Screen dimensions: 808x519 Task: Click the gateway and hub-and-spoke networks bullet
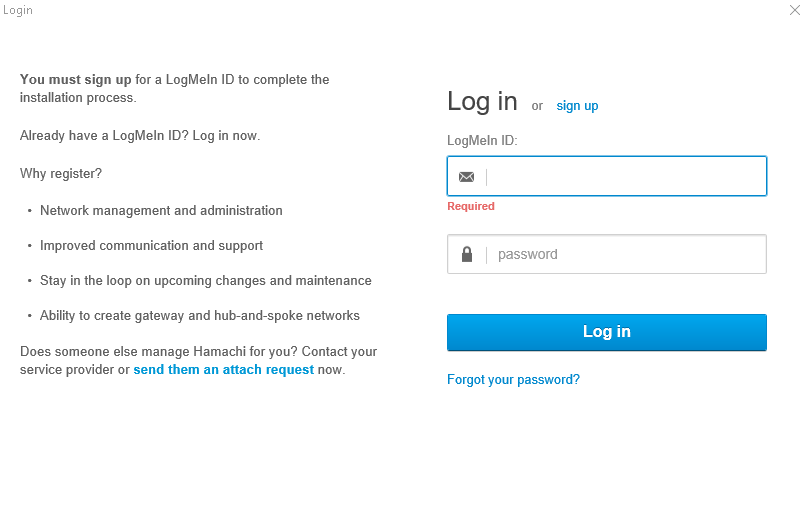coord(199,316)
